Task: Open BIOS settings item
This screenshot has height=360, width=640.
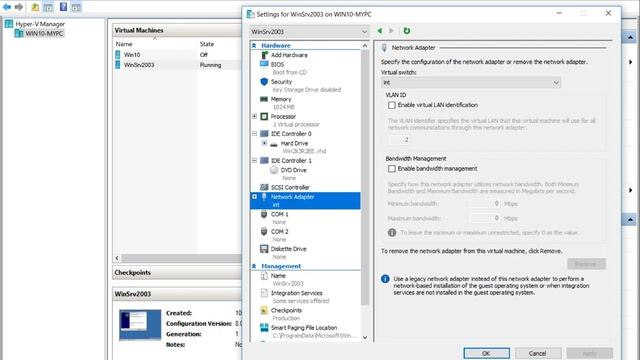Action: click(278, 64)
